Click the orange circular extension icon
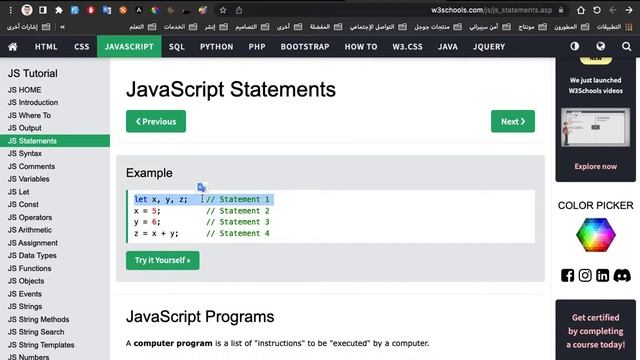Viewport: 640px width, 360px height. (123, 10)
